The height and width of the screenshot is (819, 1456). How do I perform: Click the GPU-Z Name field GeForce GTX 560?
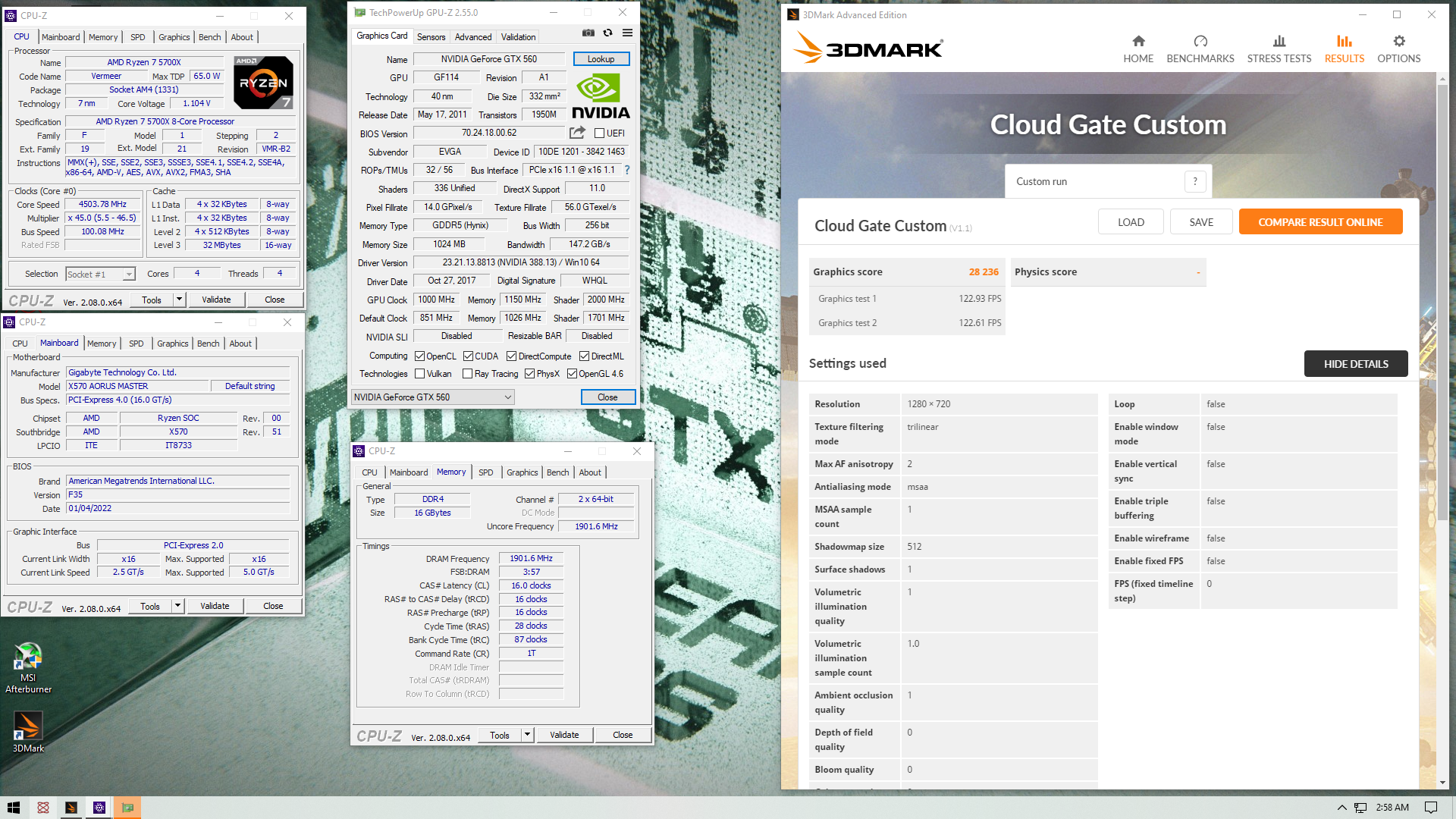coord(488,59)
